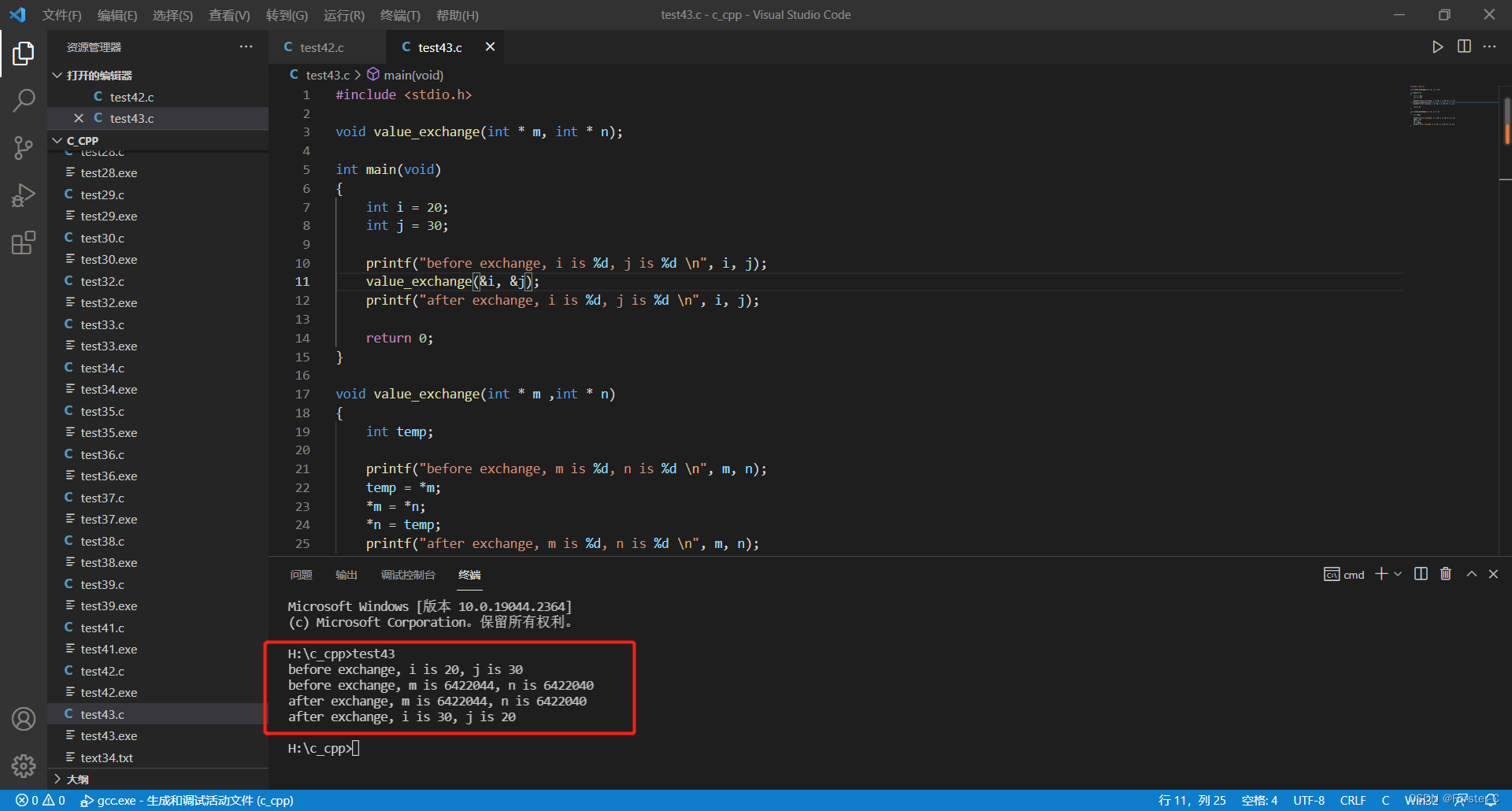Click the editor minimap code preview

pos(1433,106)
